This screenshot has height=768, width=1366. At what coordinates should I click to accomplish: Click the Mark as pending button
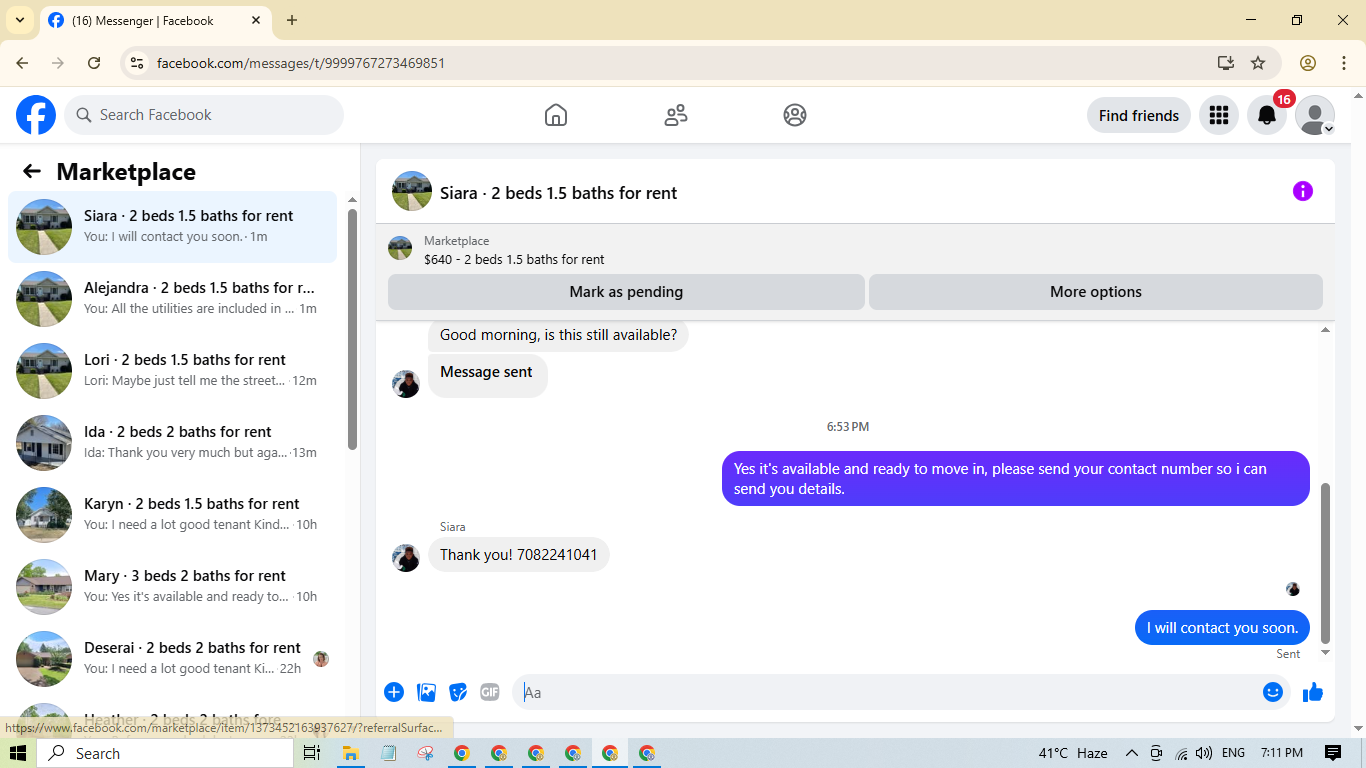pos(626,292)
